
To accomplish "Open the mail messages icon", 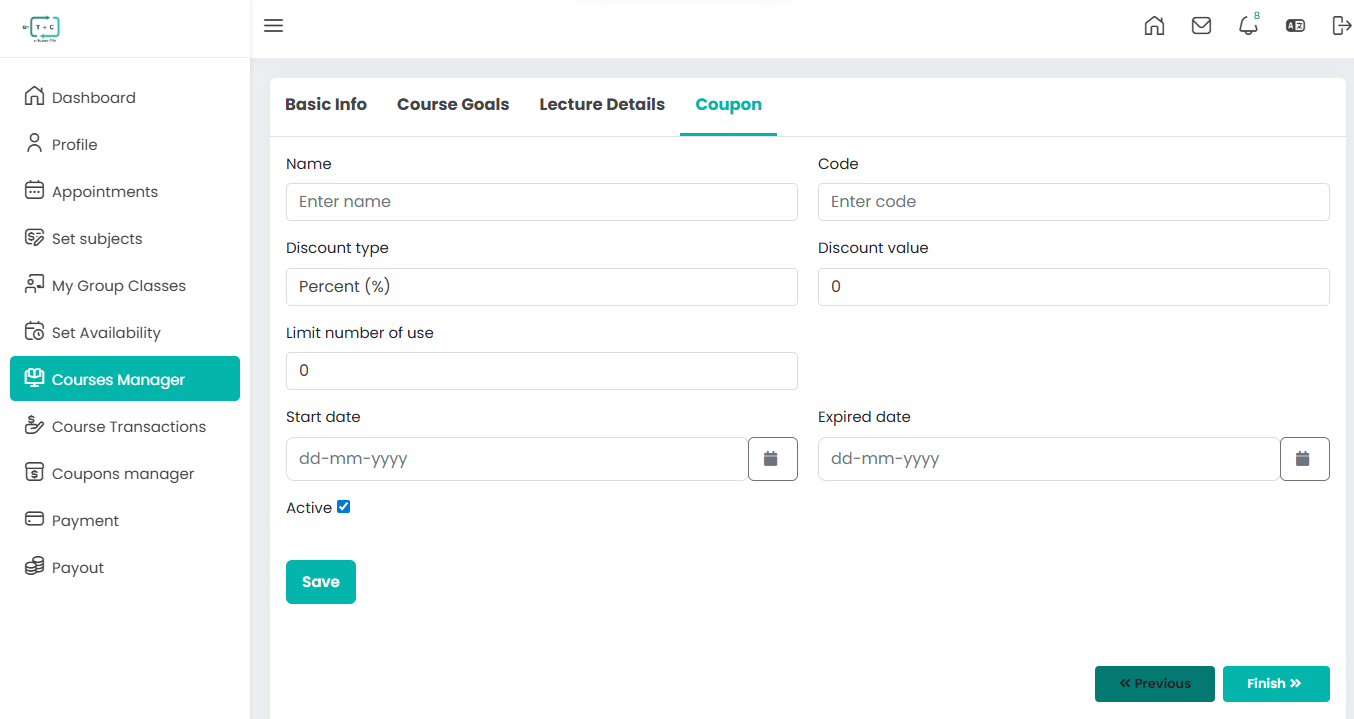I will click(1201, 26).
